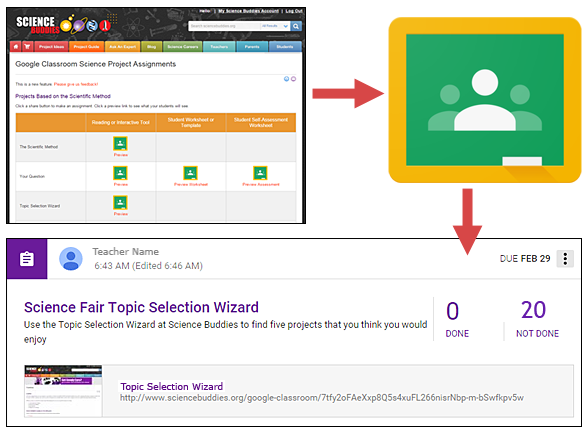Click 'Google Classroom Science Project Assignments' title
Viewport: 588px width, 436px height.
[96, 64]
